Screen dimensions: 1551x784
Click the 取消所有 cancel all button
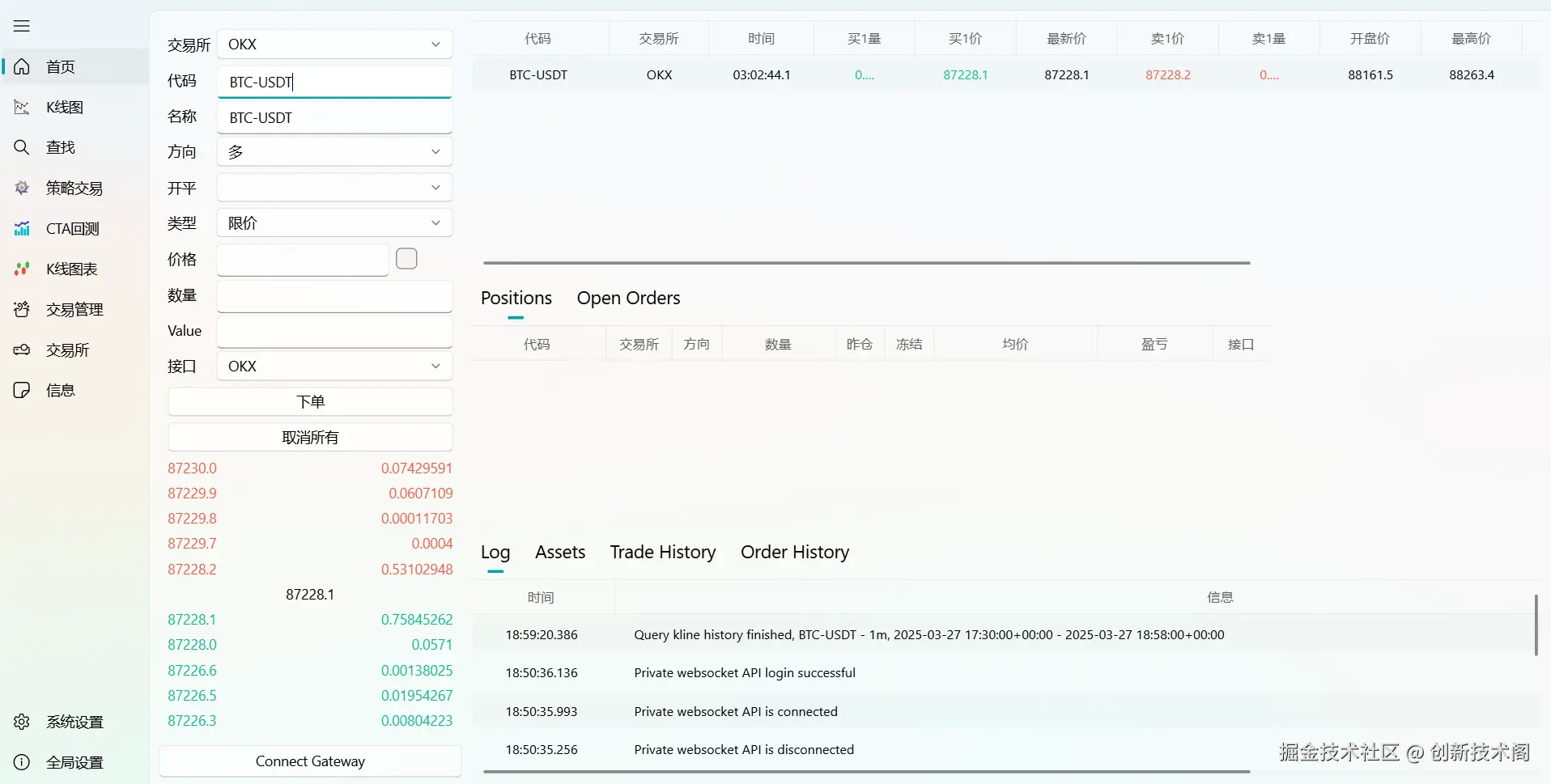coord(310,438)
